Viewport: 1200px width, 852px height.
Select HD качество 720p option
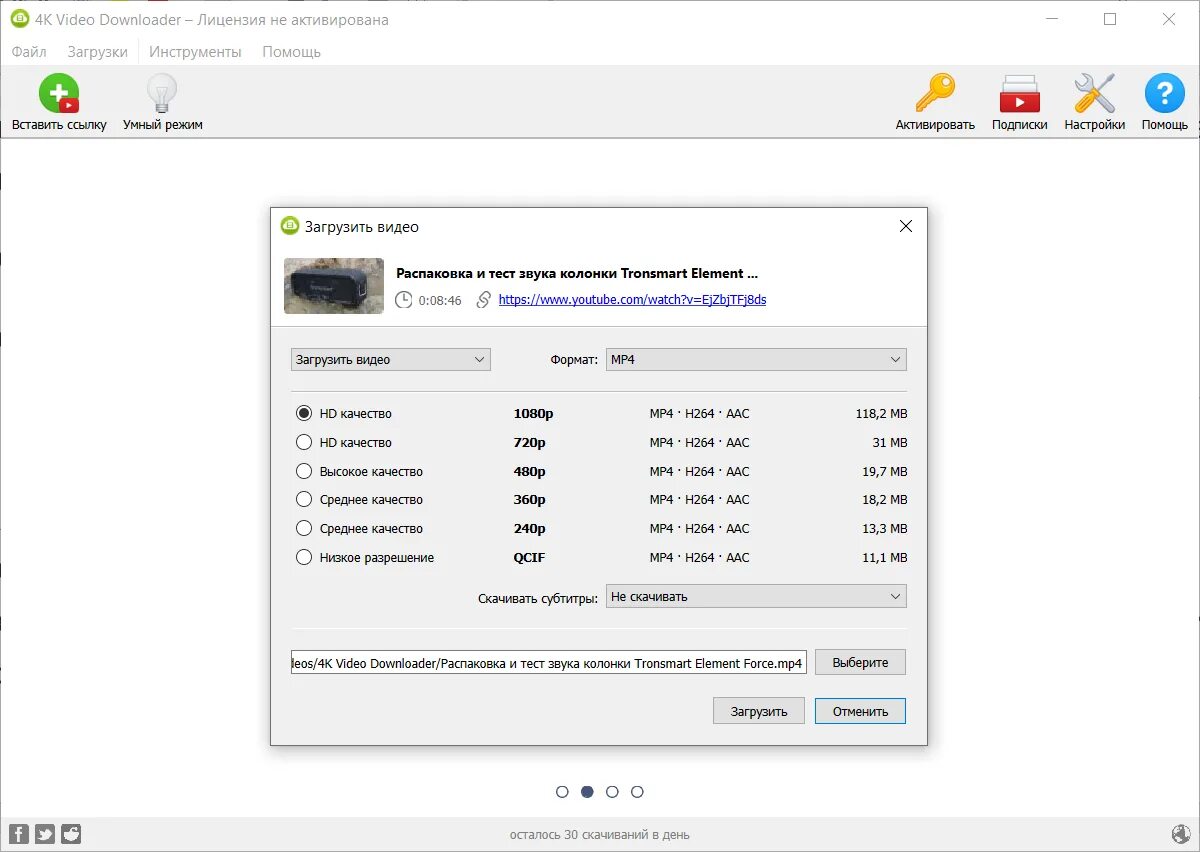tap(304, 442)
